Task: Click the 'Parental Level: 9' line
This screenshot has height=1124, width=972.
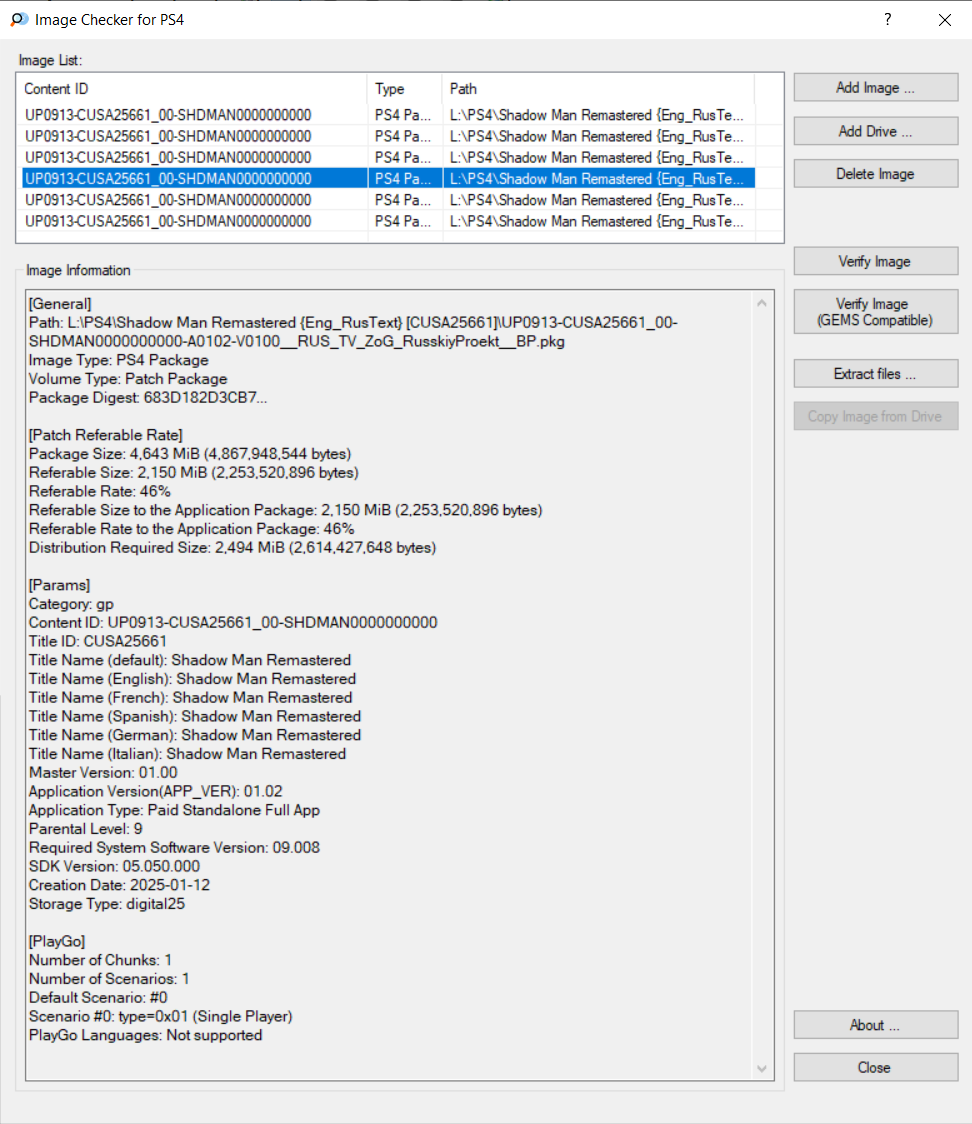Action: (85, 829)
